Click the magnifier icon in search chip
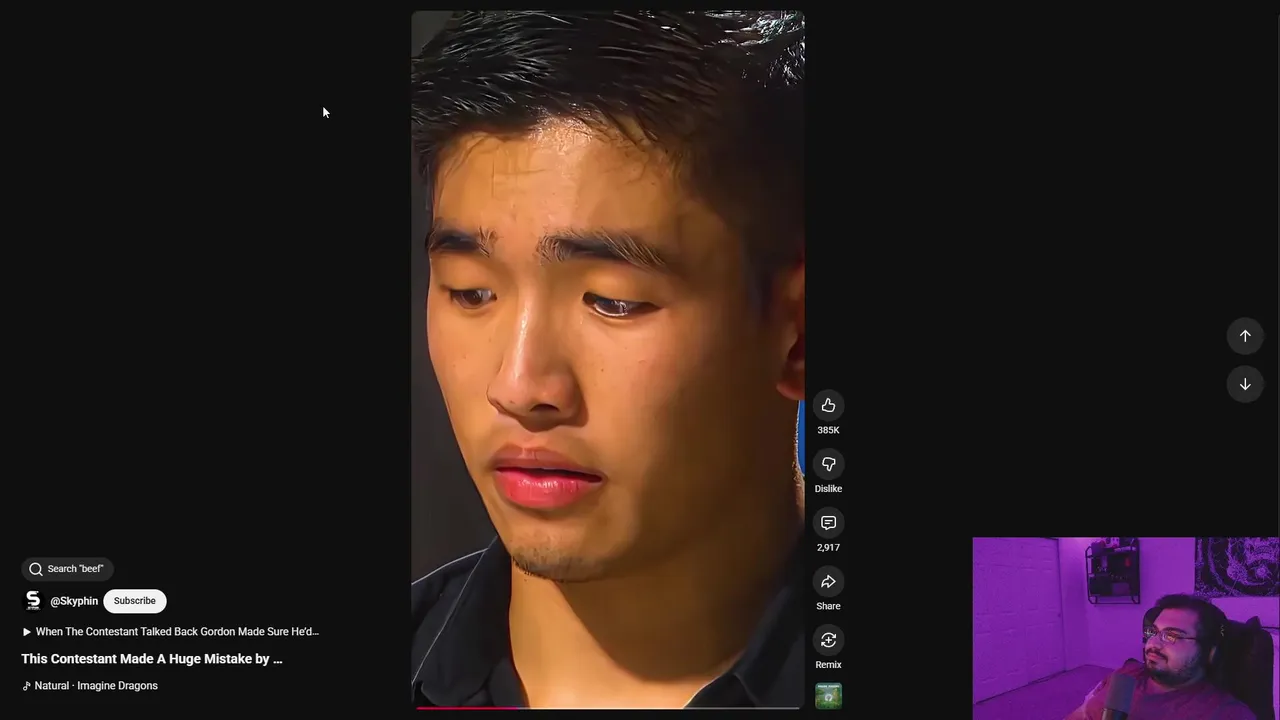 pyautogui.click(x=36, y=569)
